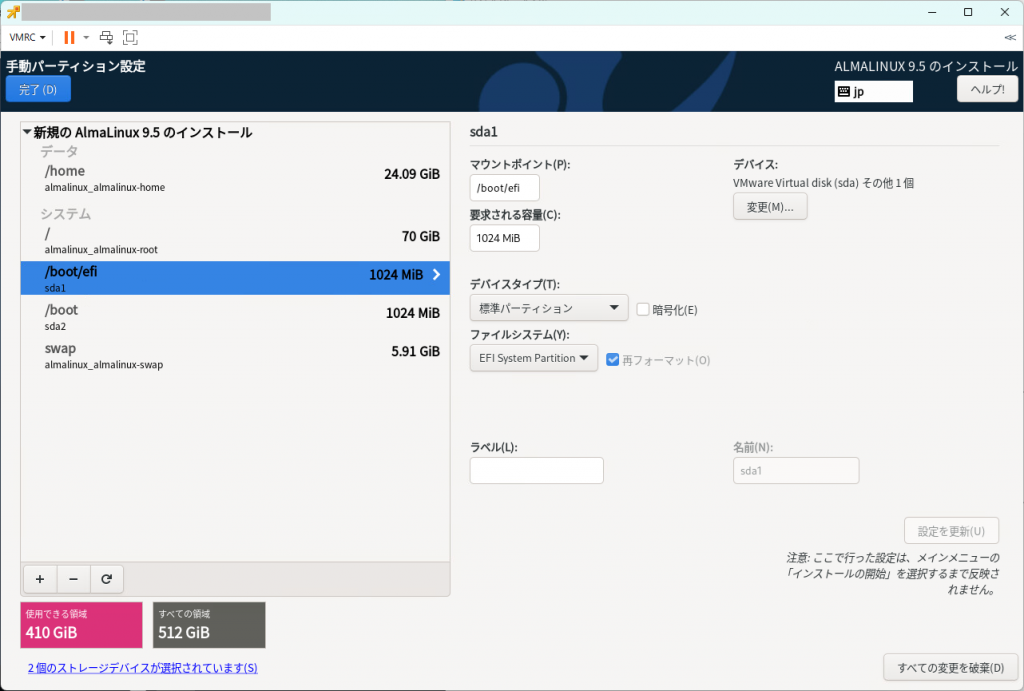Screen dimensions: 1024x691
Task: Click the plus icon to add a mount point
Action: pos(40,579)
